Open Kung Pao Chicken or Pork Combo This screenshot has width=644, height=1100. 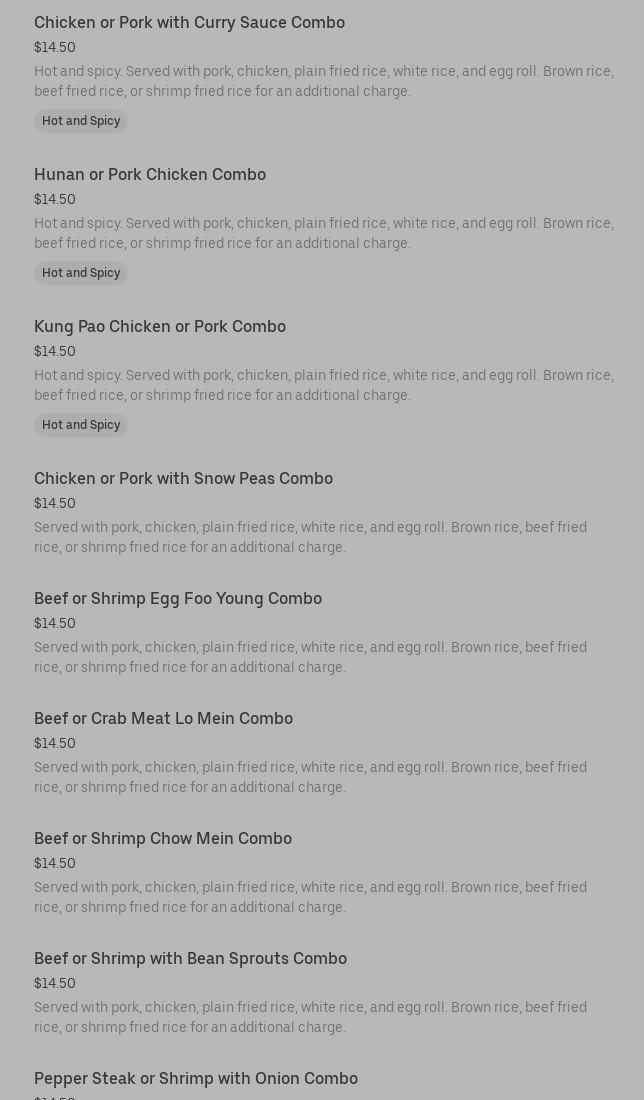click(x=160, y=327)
